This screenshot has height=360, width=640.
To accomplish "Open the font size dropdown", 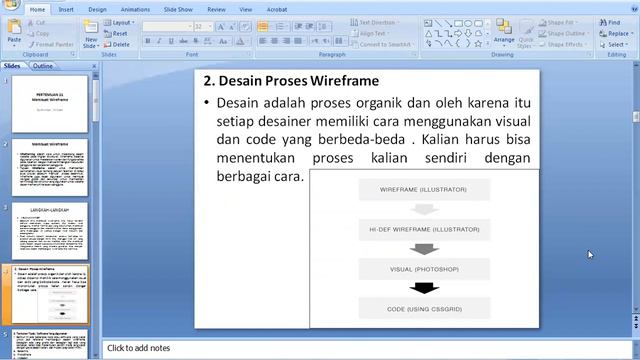I will (210, 27).
